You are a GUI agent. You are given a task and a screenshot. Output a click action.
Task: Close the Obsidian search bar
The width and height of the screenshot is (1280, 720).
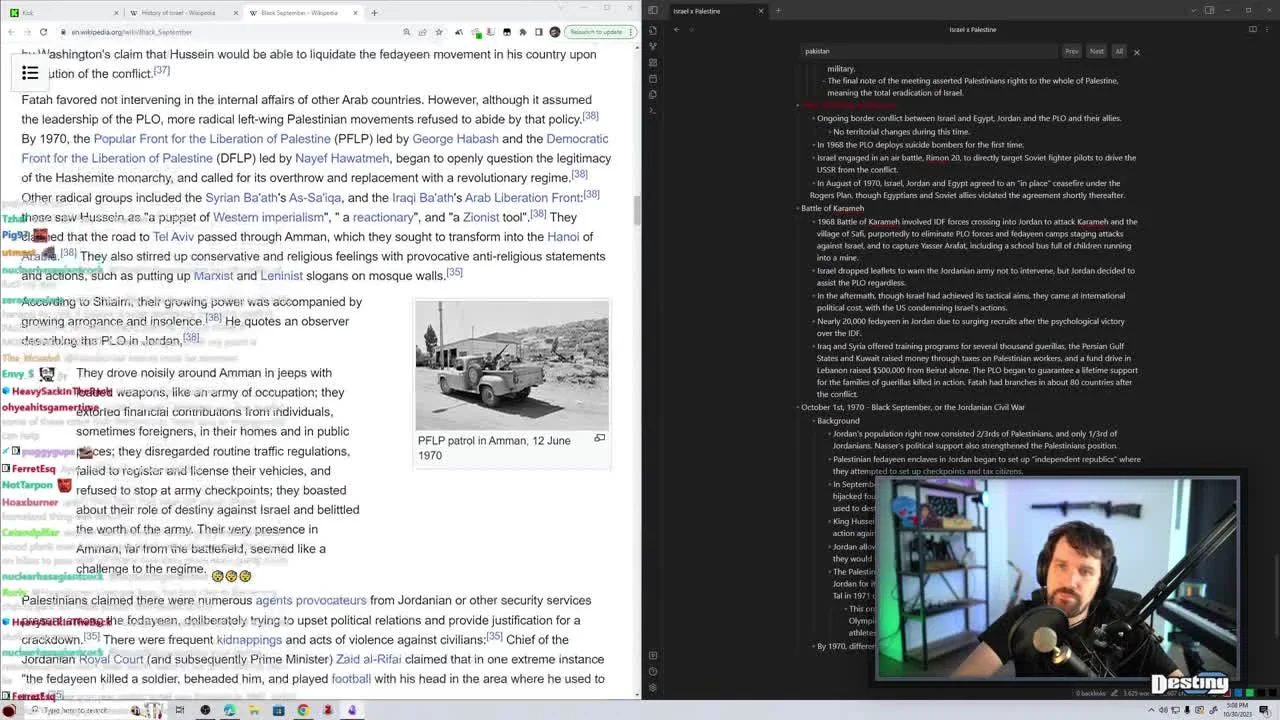(1136, 52)
